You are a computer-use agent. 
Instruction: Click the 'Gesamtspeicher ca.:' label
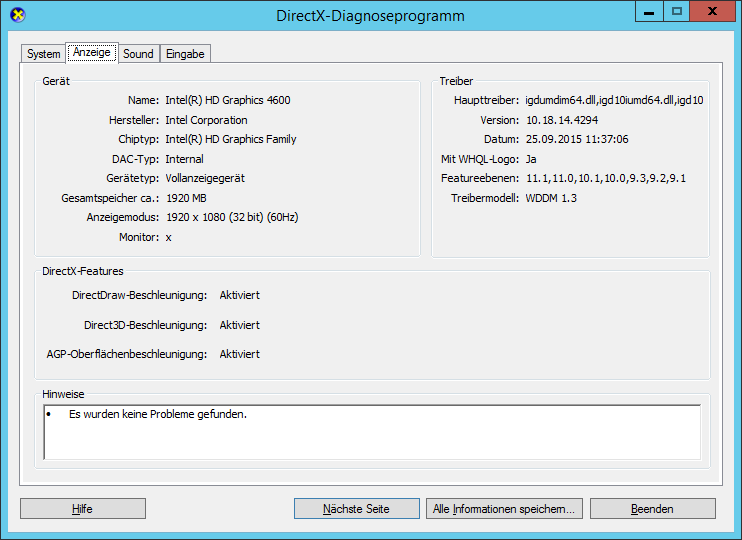(x=110, y=198)
